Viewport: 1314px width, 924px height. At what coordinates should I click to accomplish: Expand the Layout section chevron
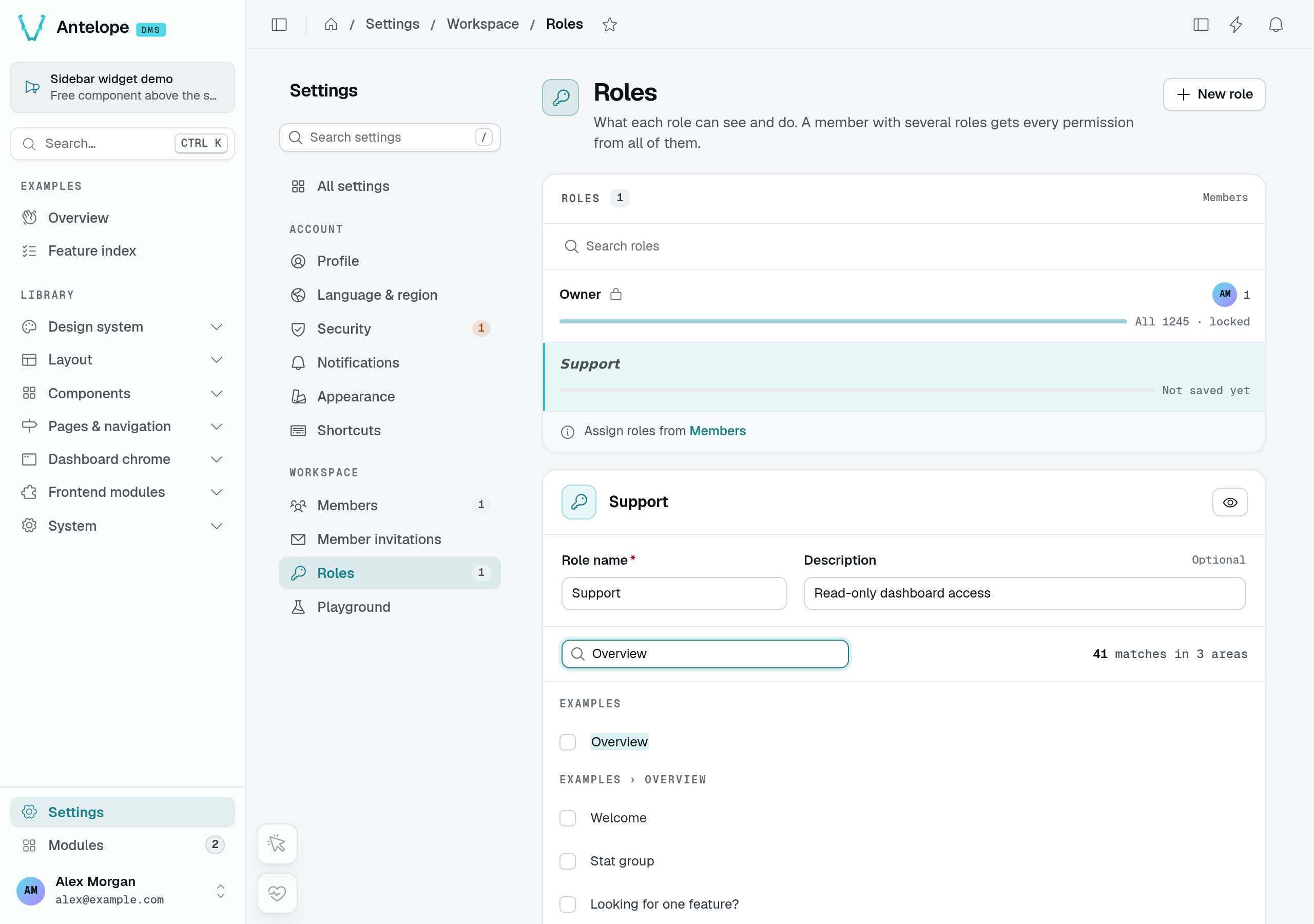click(216, 359)
